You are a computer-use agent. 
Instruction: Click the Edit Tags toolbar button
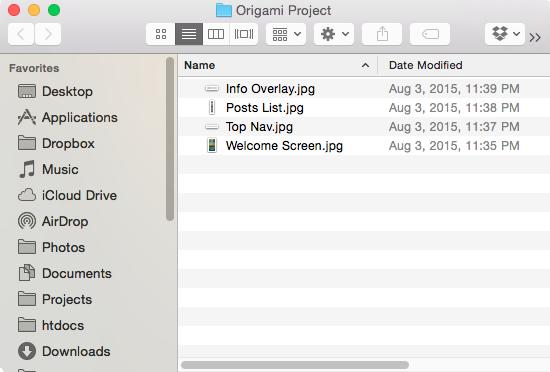(430, 34)
